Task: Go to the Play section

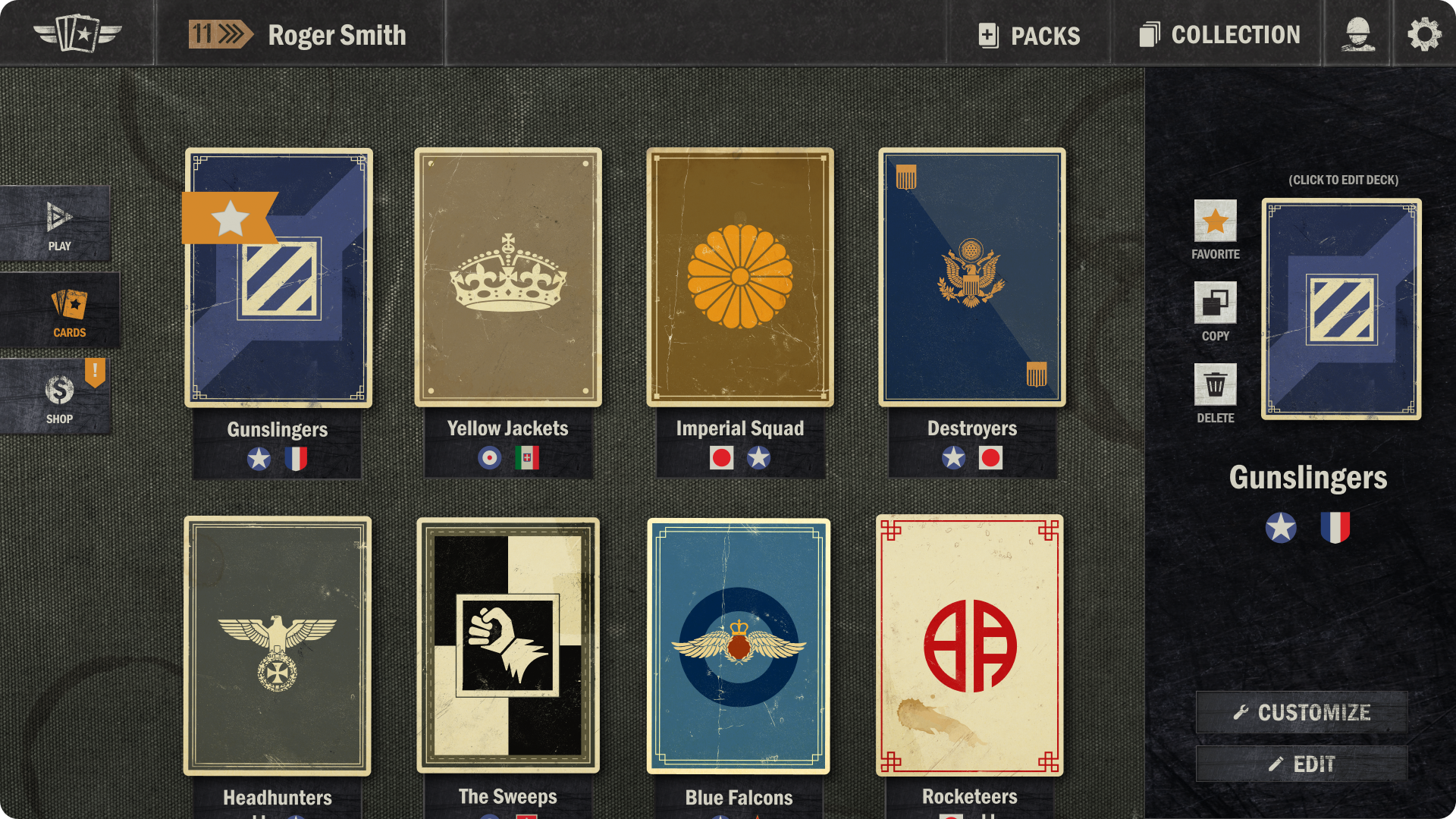Action: coord(55,224)
